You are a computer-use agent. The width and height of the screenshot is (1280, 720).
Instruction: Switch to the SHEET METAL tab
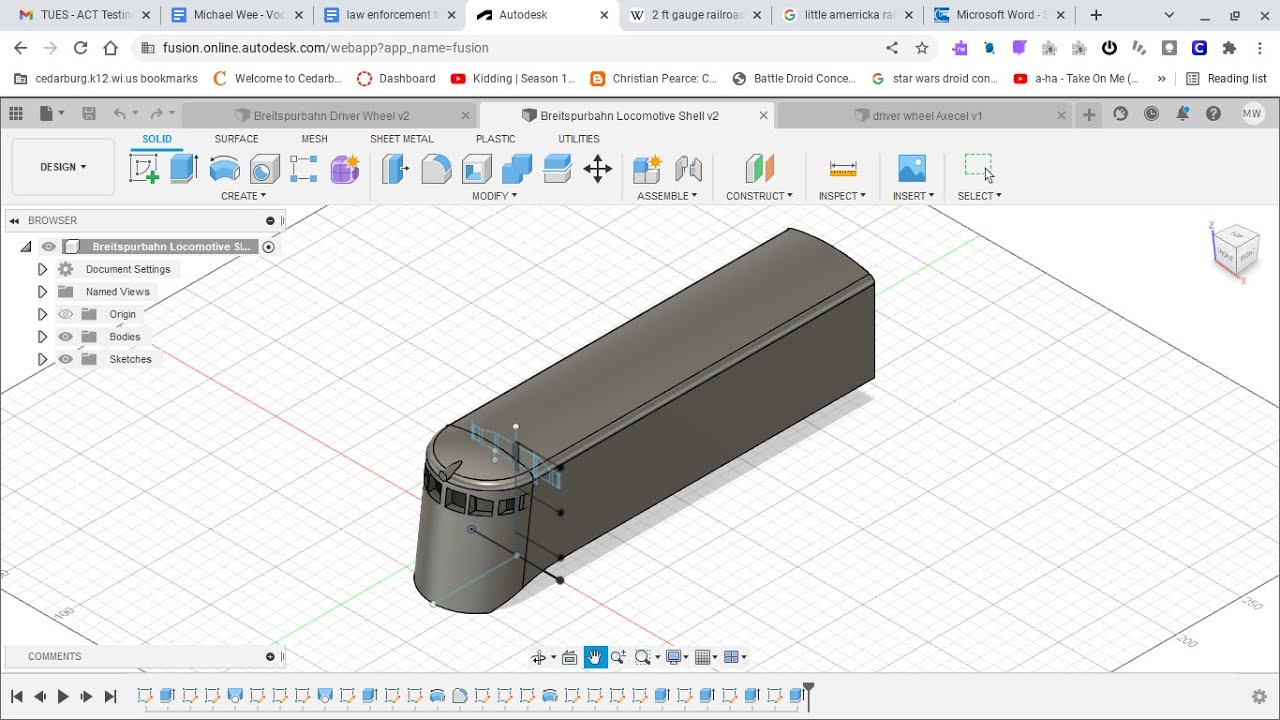401,139
